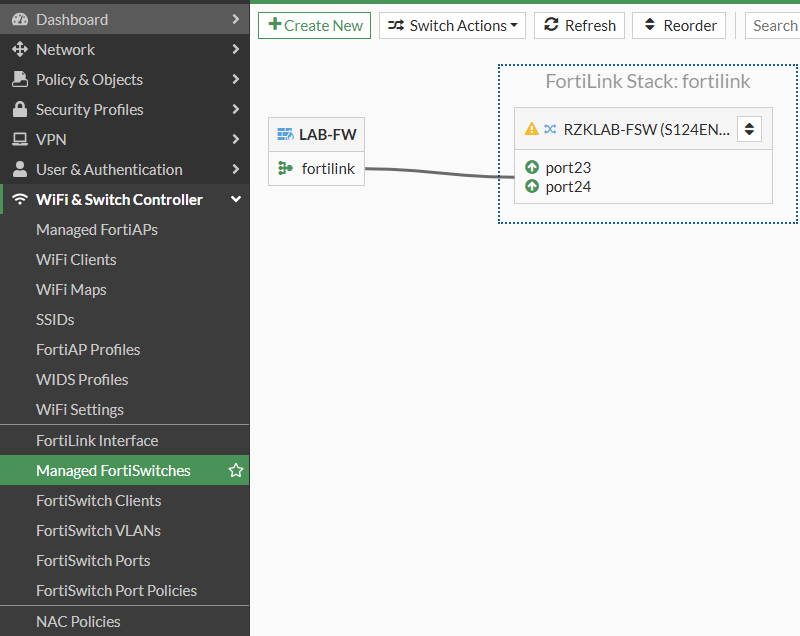Select the RZKLAB-FSW switch title

[x=646, y=130]
